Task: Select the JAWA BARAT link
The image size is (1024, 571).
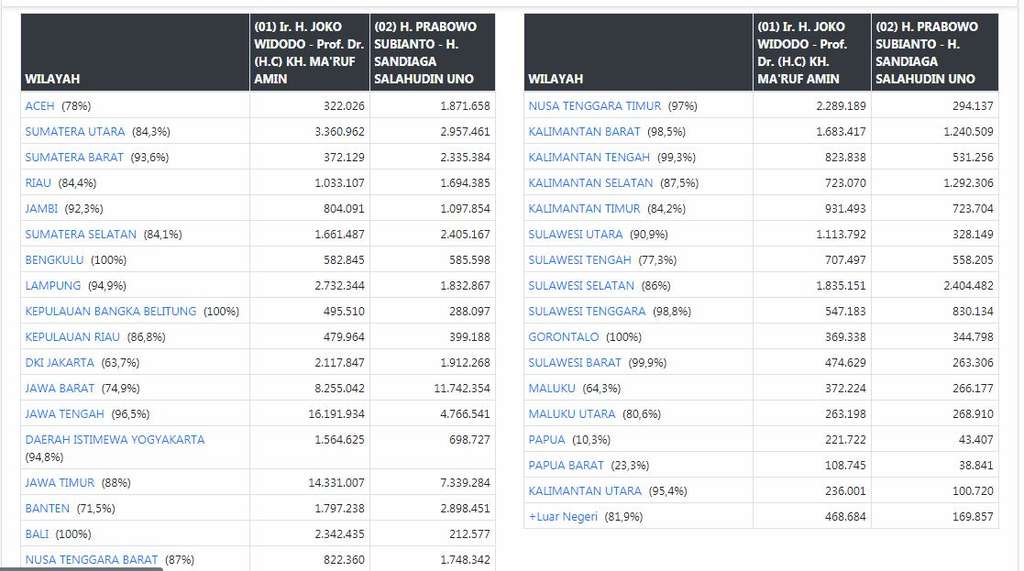Action: coord(60,388)
